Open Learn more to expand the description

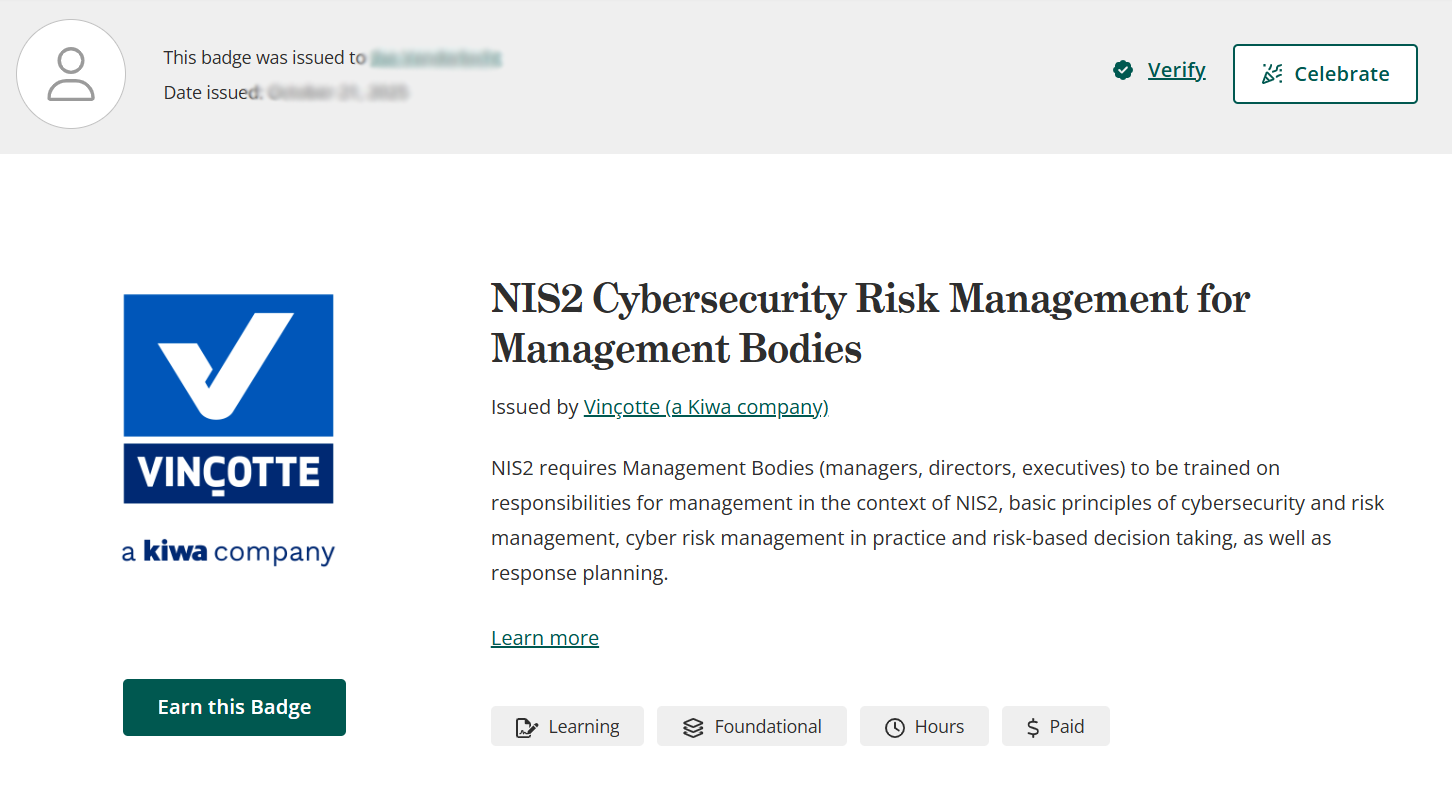[x=544, y=637]
